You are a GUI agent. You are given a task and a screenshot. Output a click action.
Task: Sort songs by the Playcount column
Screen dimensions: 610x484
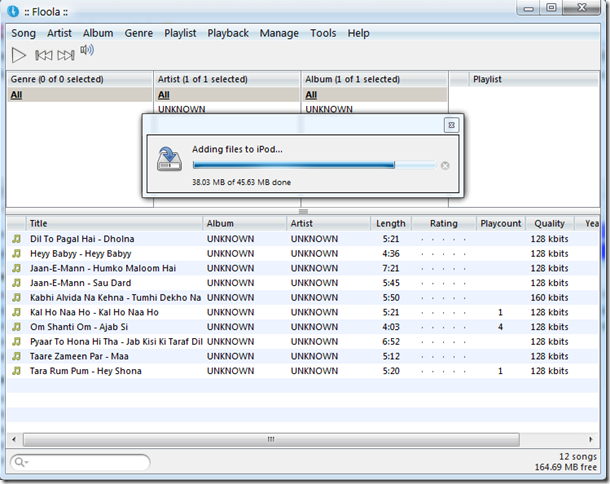click(x=501, y=223)
